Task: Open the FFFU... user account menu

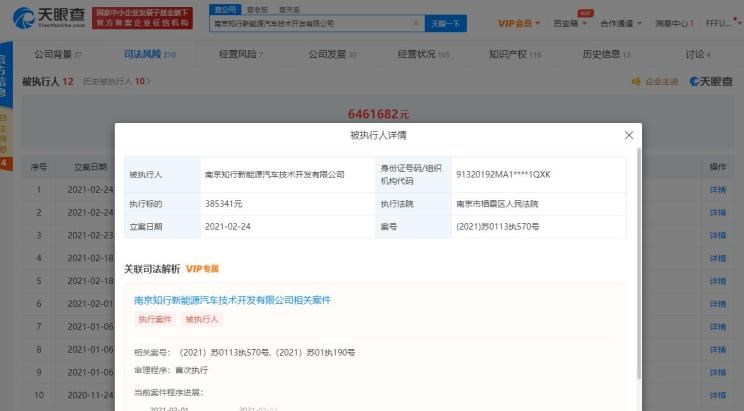Action: point(723,23)
